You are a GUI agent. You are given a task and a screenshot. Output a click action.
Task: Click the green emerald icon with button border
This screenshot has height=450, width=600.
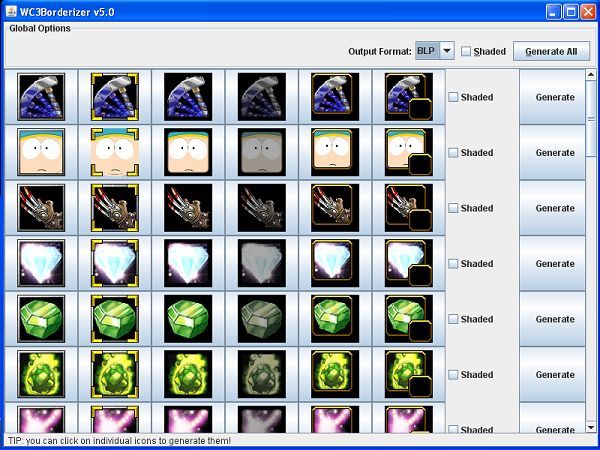41,319
